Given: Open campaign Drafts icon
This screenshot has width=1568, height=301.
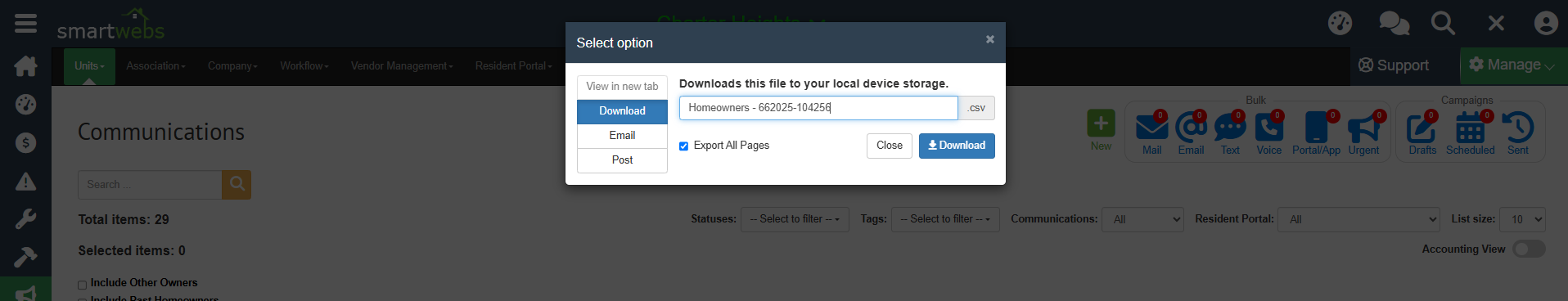Looking at the screenshot, I should pyautogui.click(x=1422, y=128).
